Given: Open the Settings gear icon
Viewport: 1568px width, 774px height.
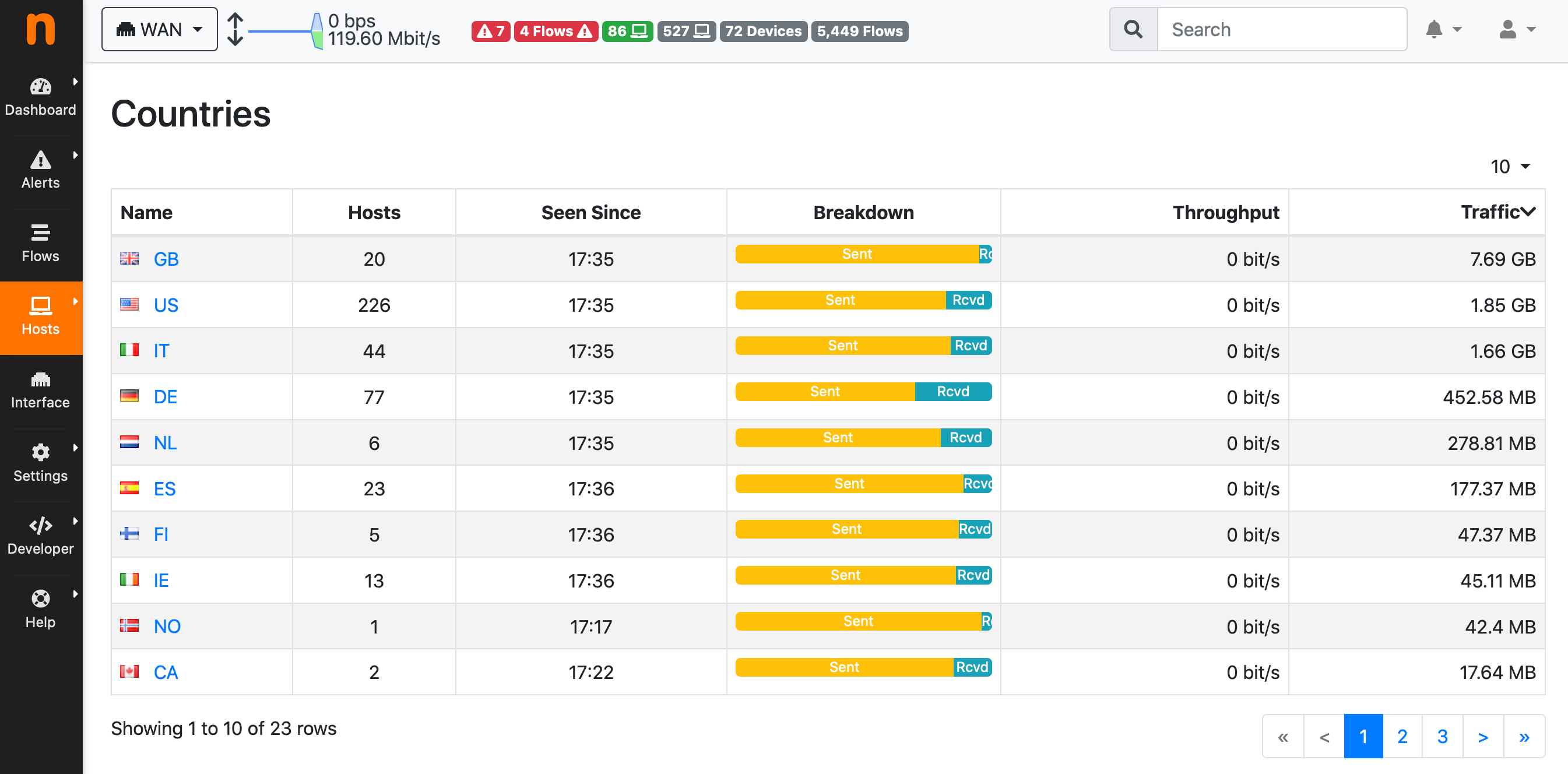Looking at the screenshot, I should click(40, 453).
